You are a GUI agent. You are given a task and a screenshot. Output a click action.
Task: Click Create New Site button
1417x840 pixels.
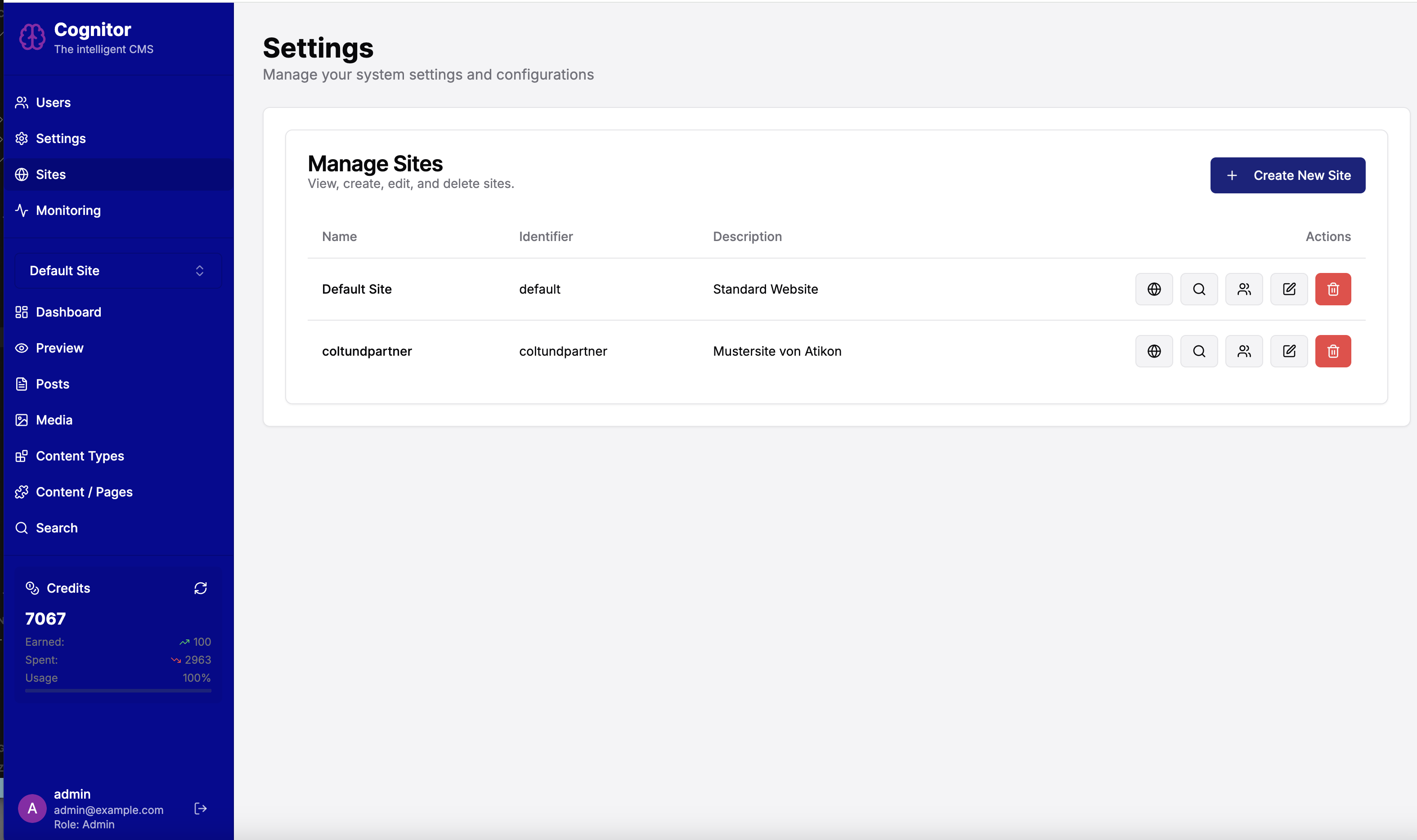(1287, 175)
